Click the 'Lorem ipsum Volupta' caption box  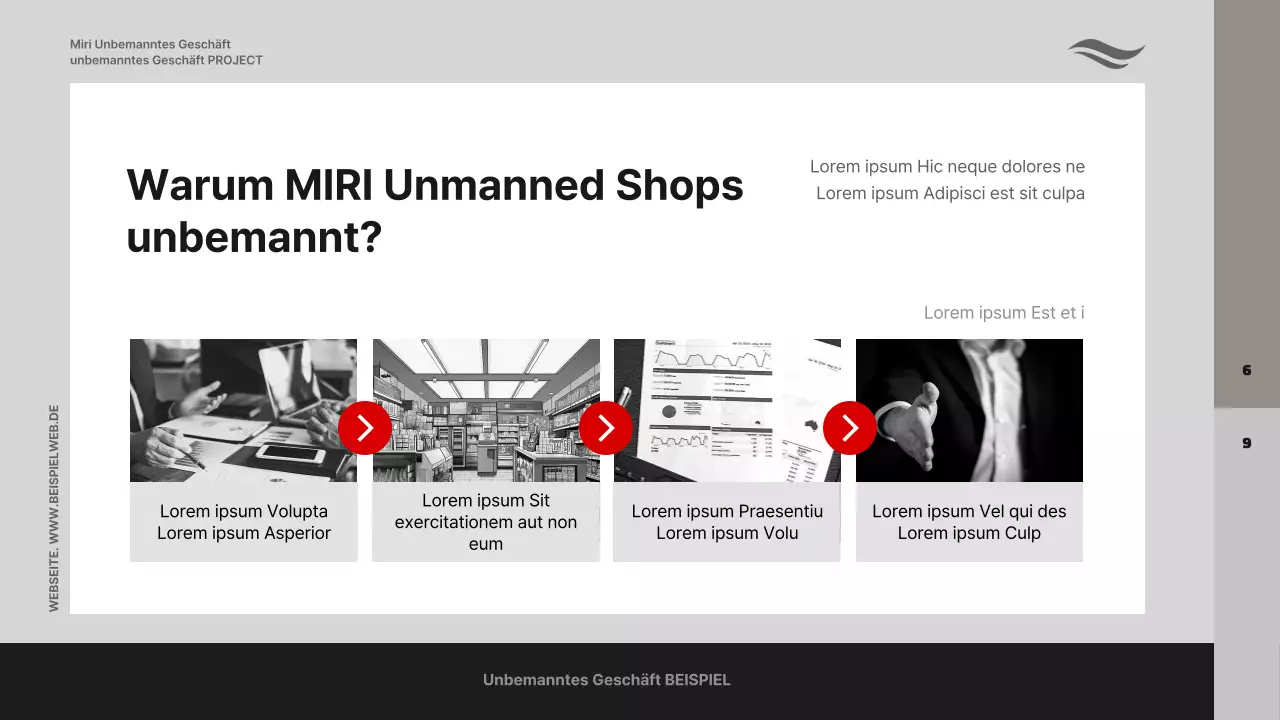[x=243, y=522]
